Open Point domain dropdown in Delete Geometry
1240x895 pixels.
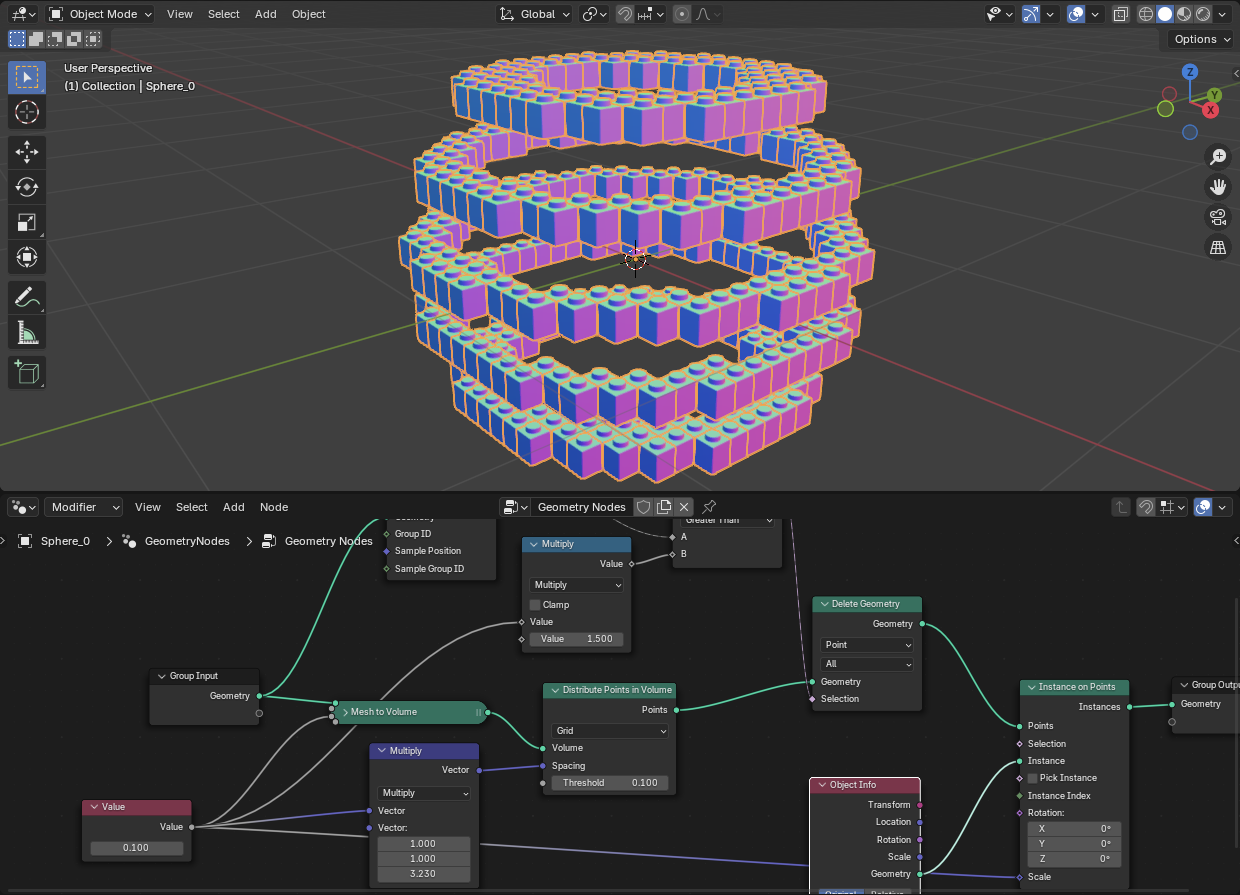pos(867,645)
